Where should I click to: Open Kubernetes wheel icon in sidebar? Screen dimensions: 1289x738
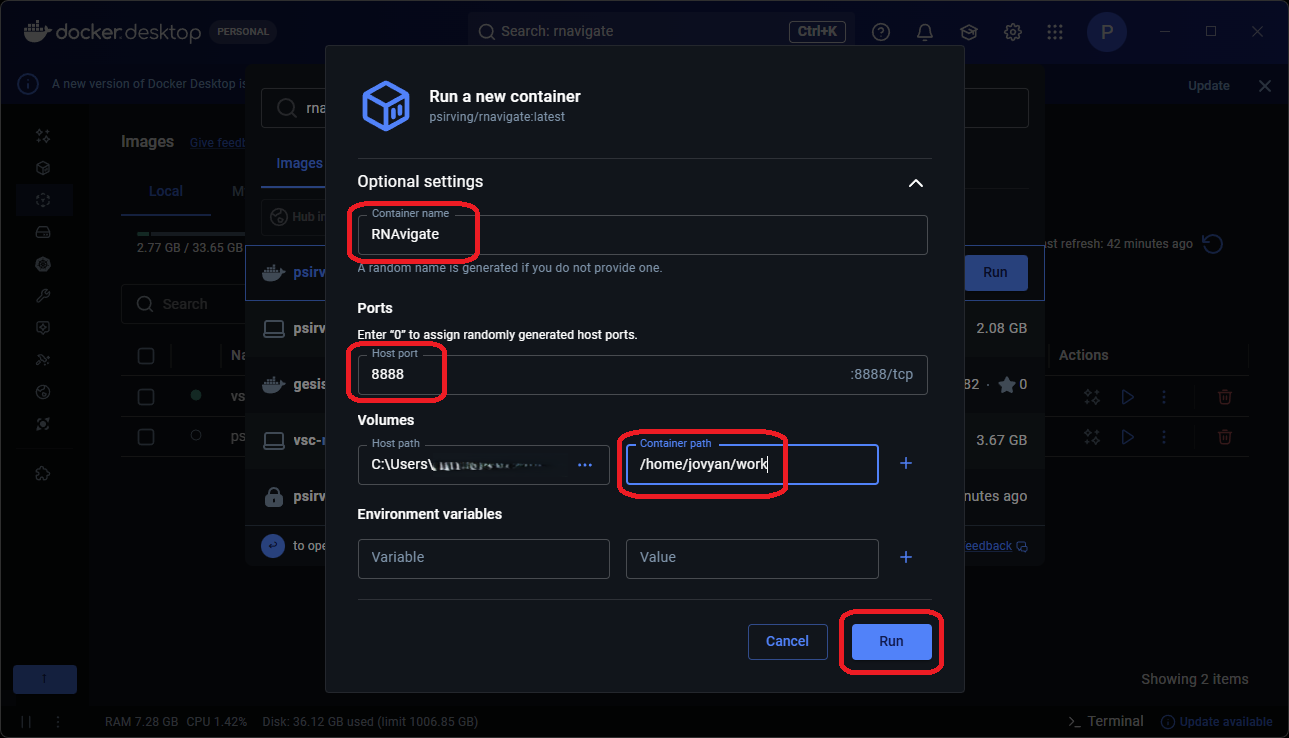click(x=43, y=264)
